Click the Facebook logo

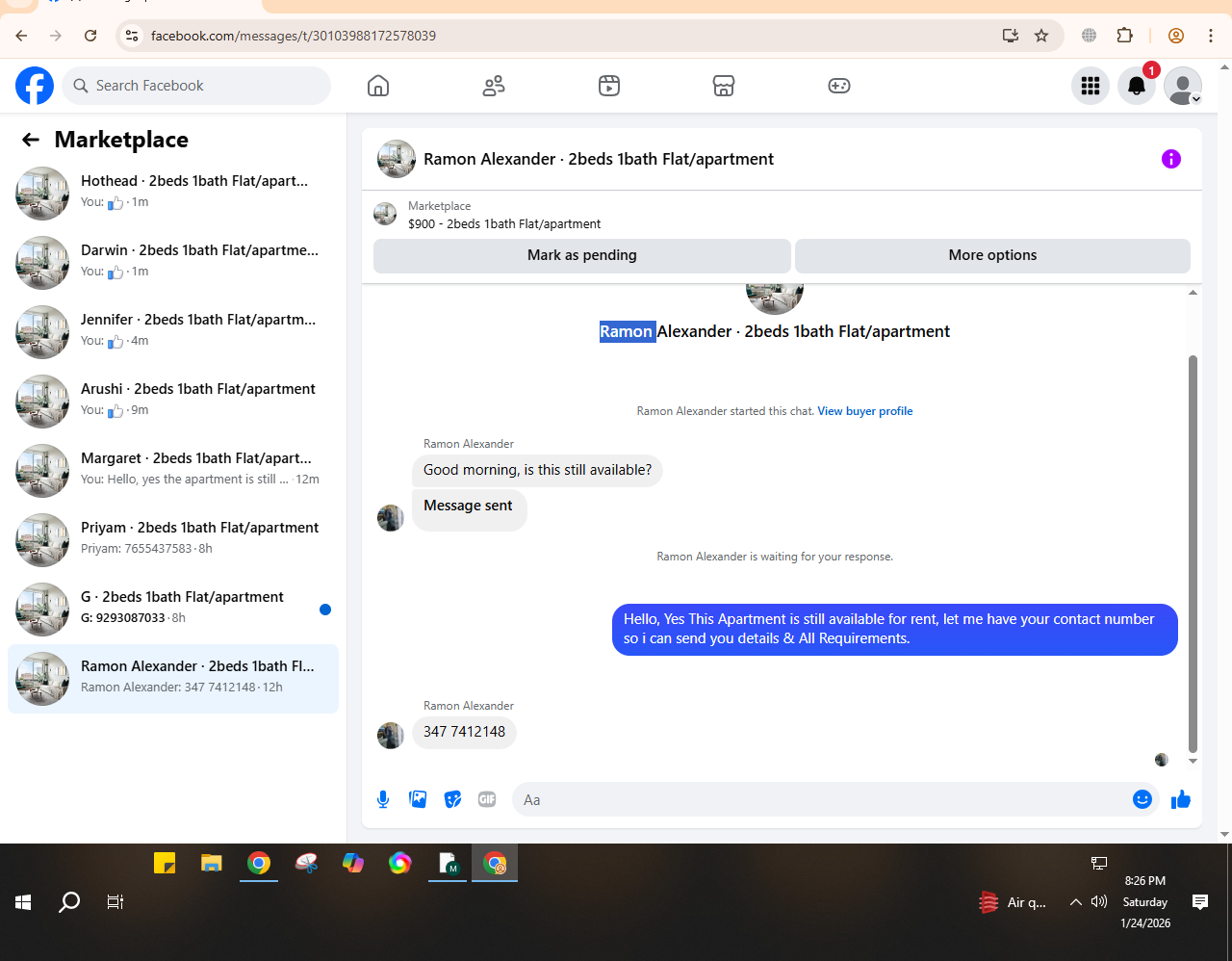(x=35, y=86)
